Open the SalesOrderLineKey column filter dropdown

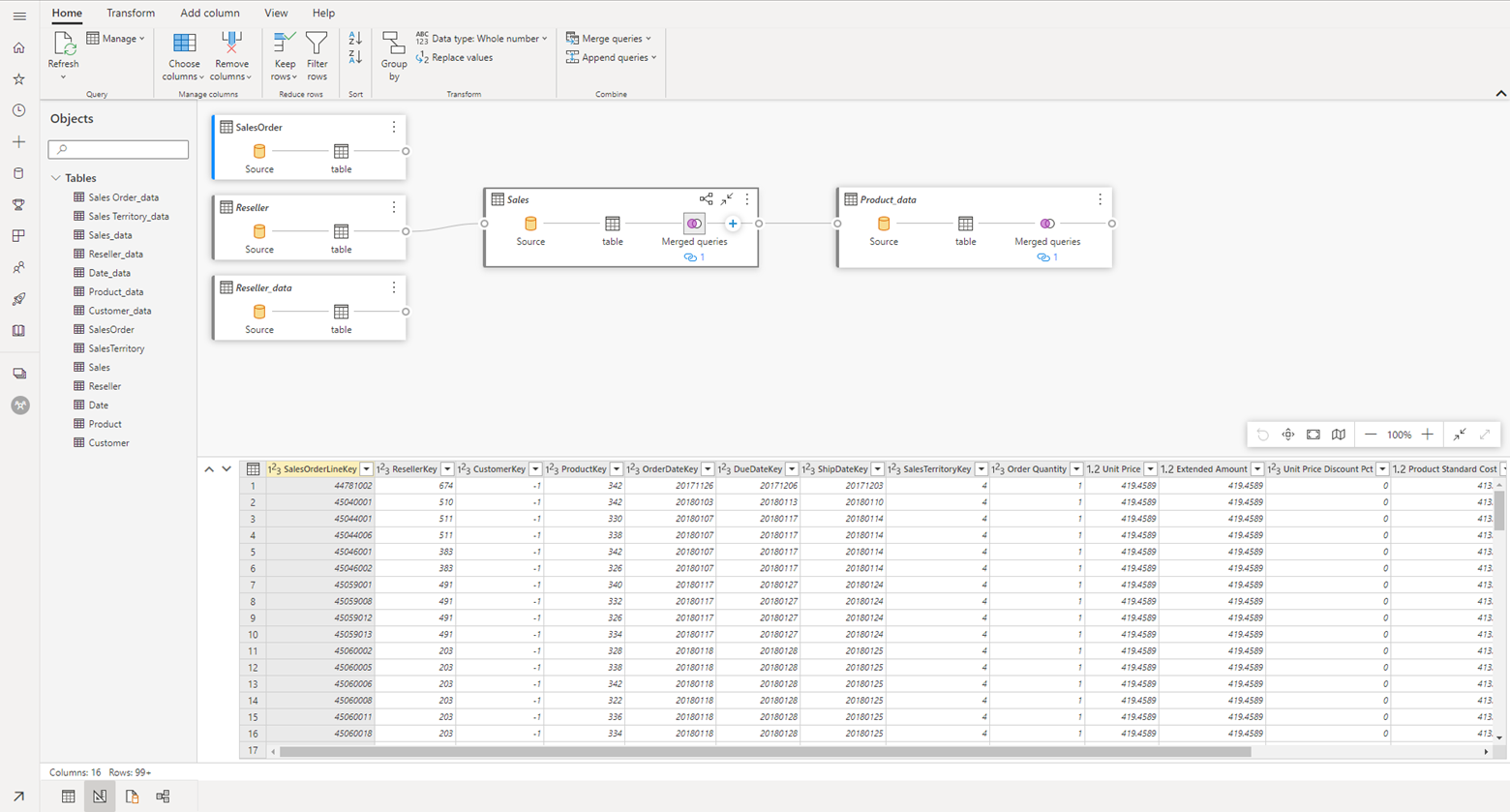366,468
